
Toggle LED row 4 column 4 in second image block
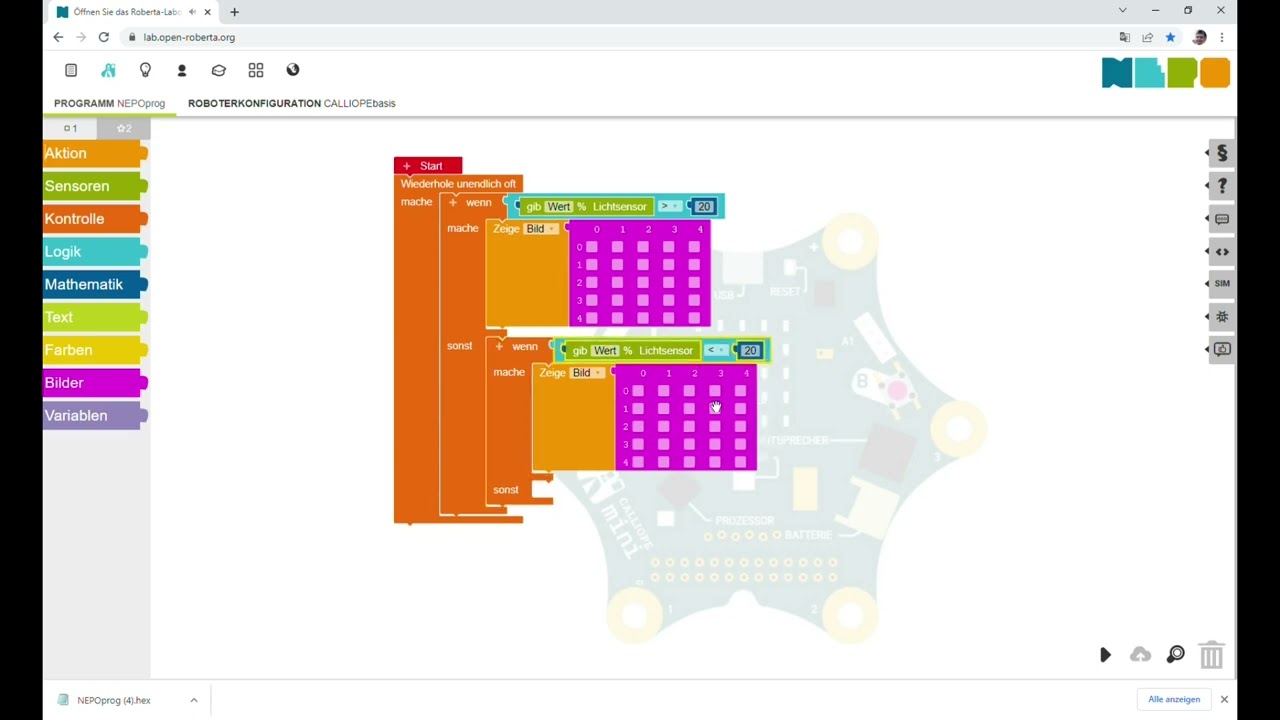(740, 463)
